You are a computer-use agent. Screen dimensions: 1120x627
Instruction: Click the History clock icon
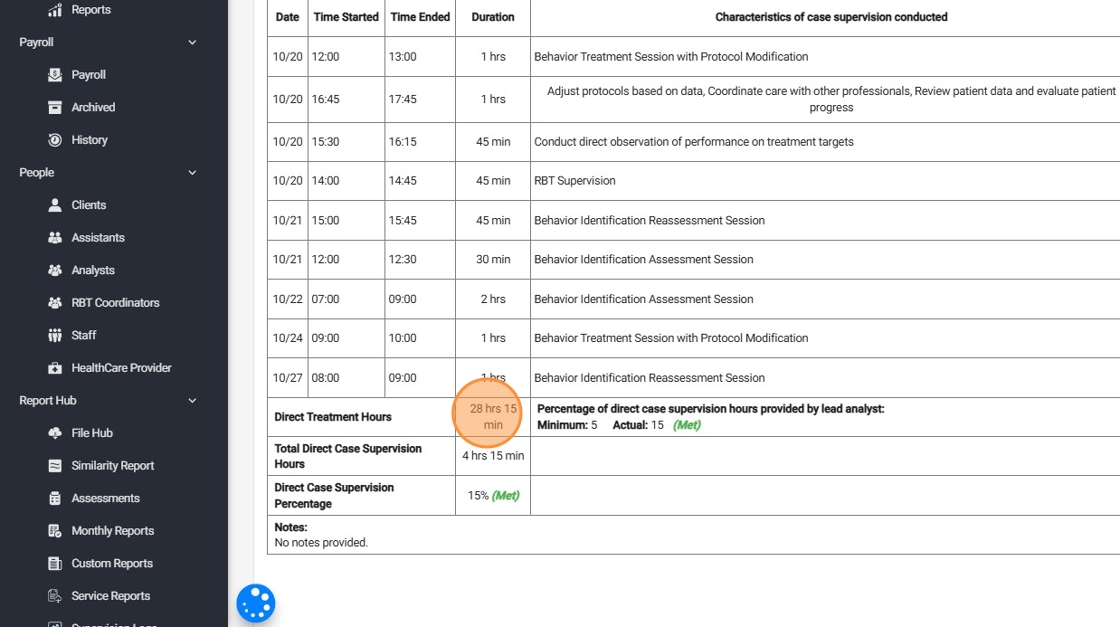click(55, 140)
